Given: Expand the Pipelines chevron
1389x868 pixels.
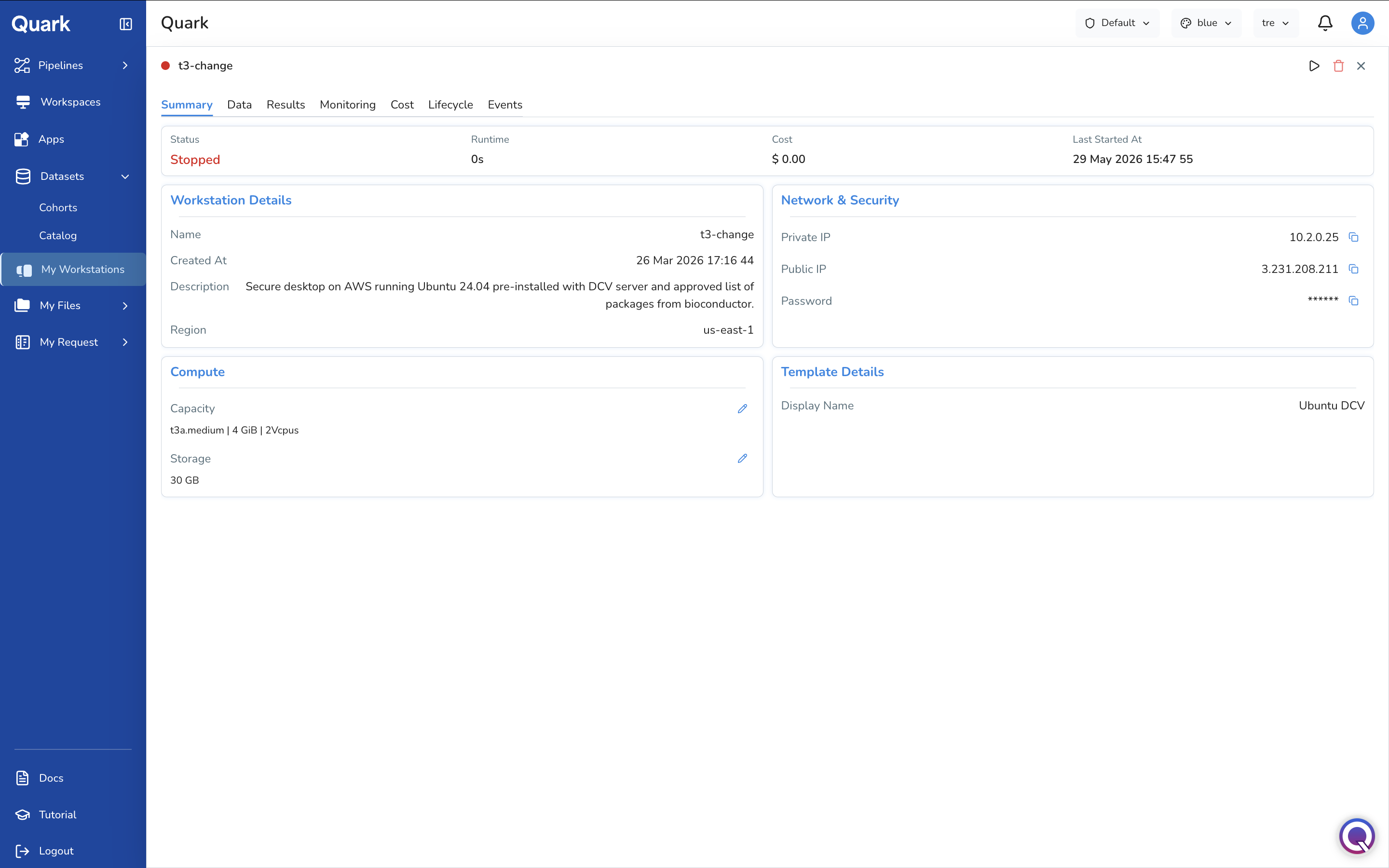Looking at the screenshot, I should point(125,66).
